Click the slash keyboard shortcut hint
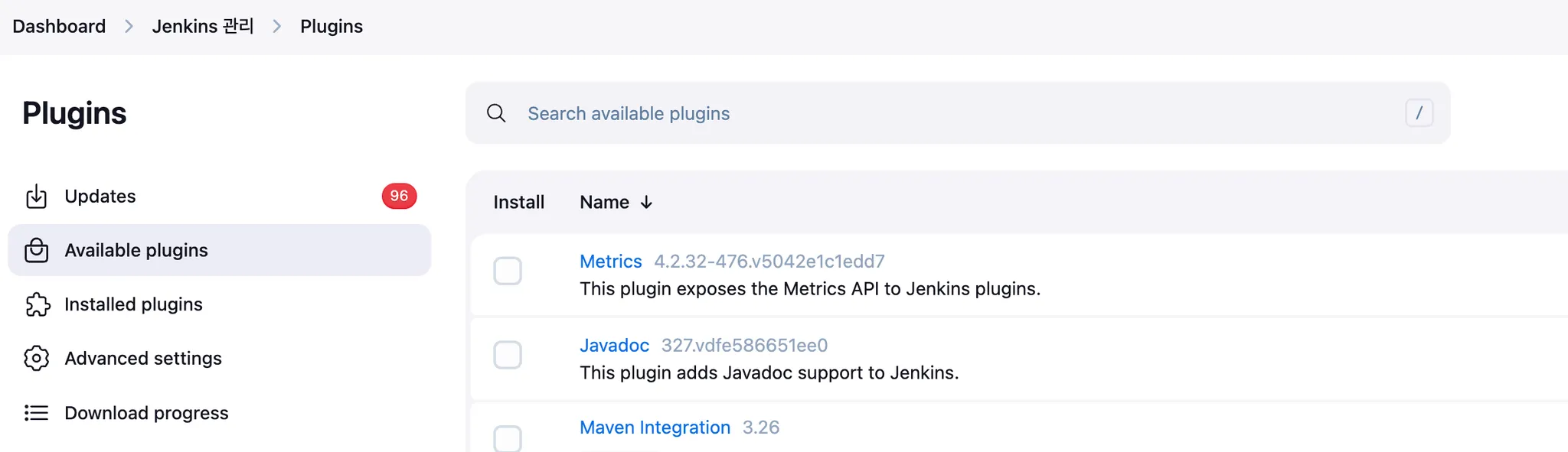Image resolution: width=1568 pixels, height=452 pixels. [1419, 113]
